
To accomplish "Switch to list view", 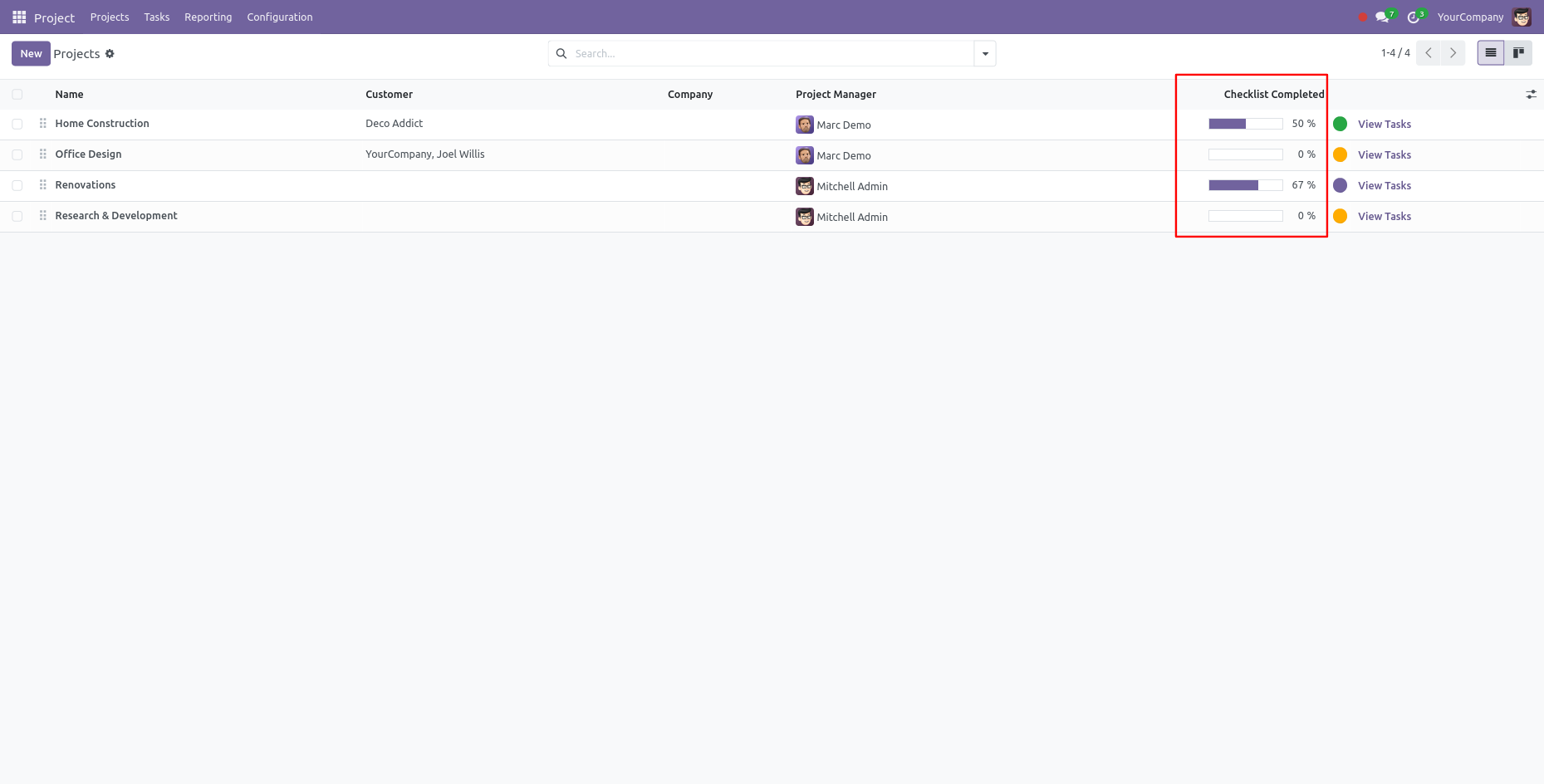I will (1491, 53).
